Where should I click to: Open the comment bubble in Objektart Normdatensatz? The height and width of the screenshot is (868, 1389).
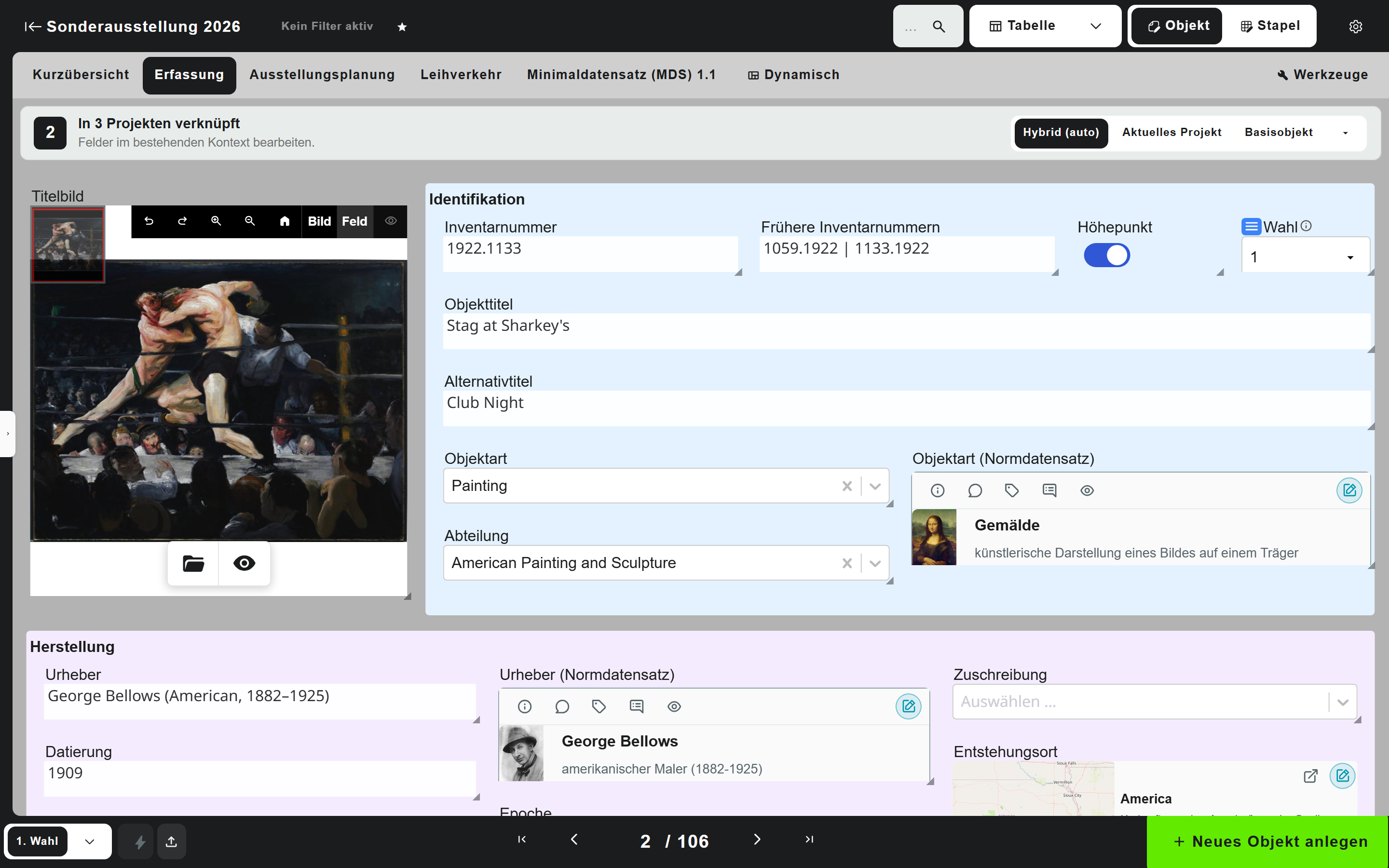click(975, 490)
